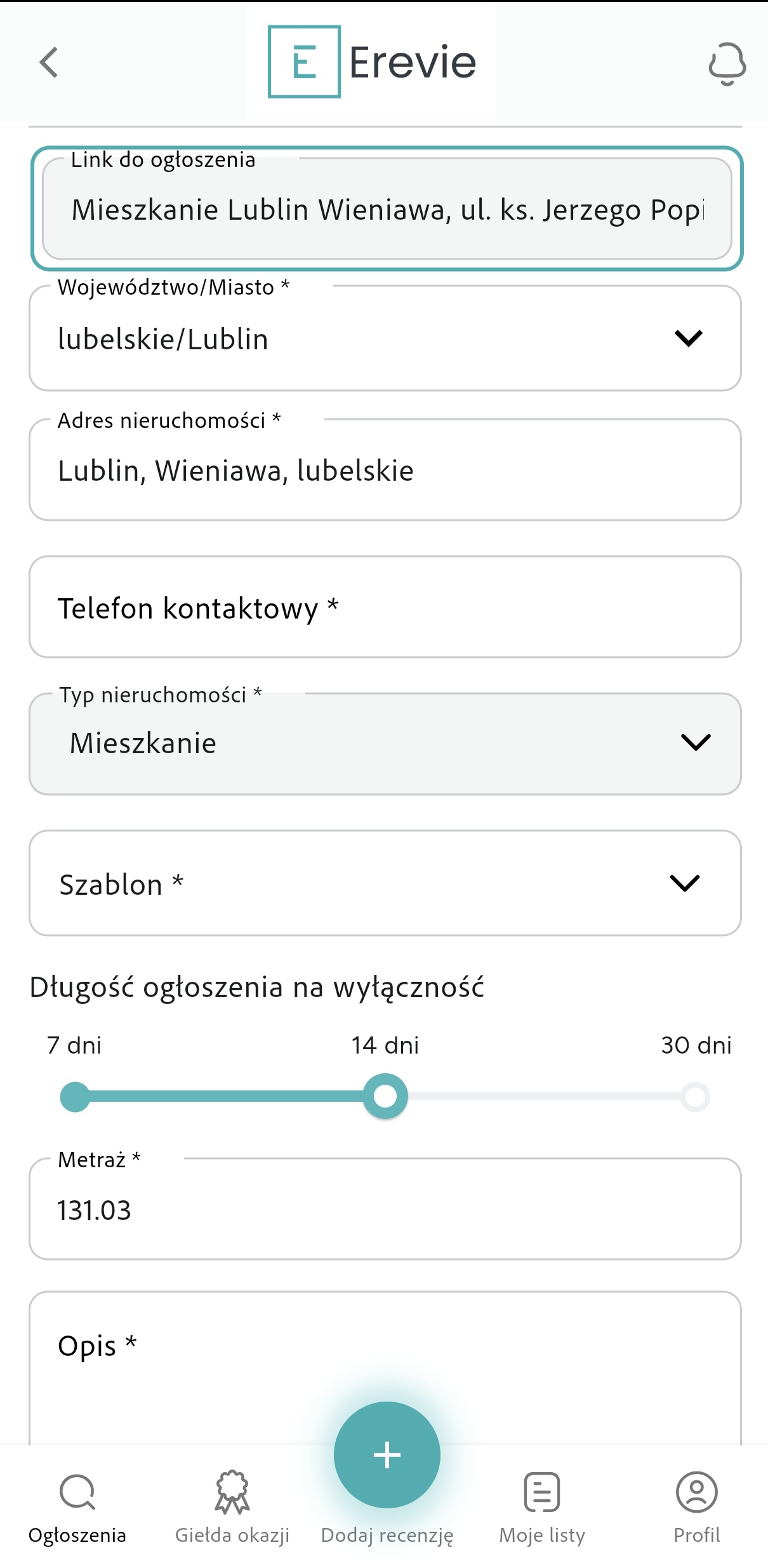Edit the Metraż field value

click(385, 1209)
